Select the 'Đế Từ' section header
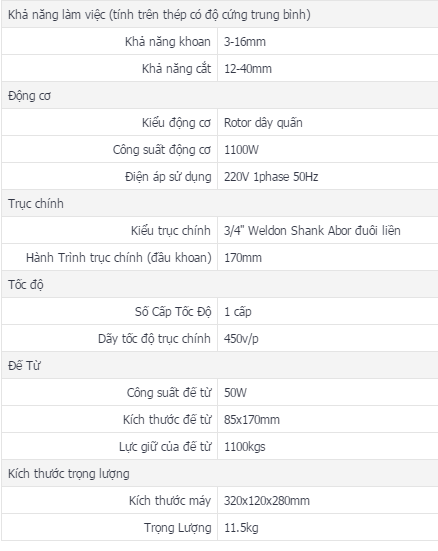 pos(24,365)
